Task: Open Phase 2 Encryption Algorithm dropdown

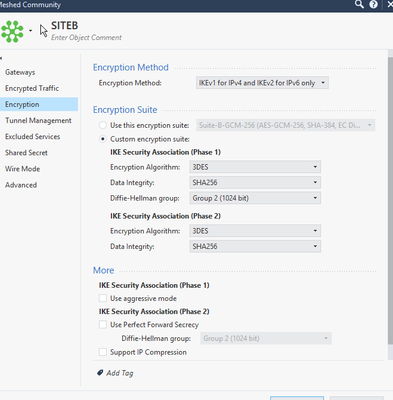Action: [x=255, y=231]
